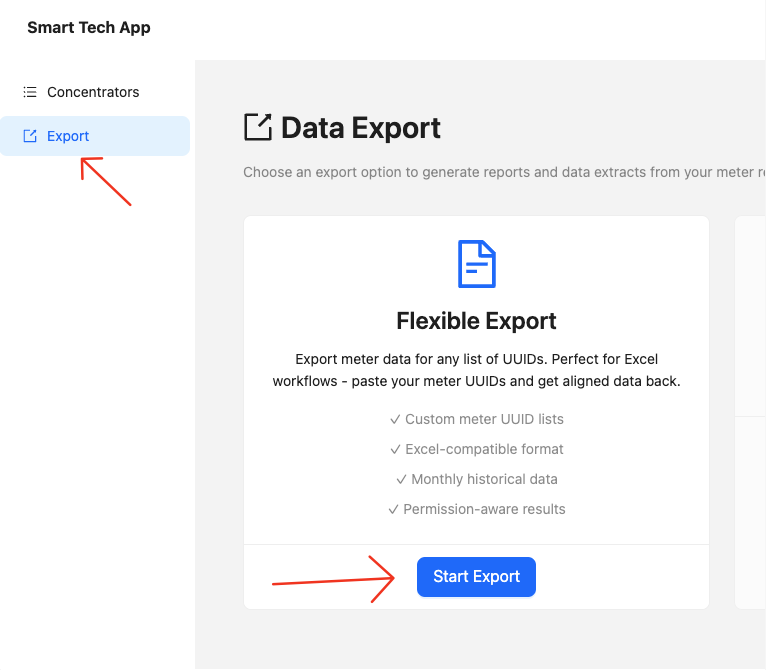Select the 'Excel-compatible format' feature text
Screen dimensions: 766x670
coord(484,449)
